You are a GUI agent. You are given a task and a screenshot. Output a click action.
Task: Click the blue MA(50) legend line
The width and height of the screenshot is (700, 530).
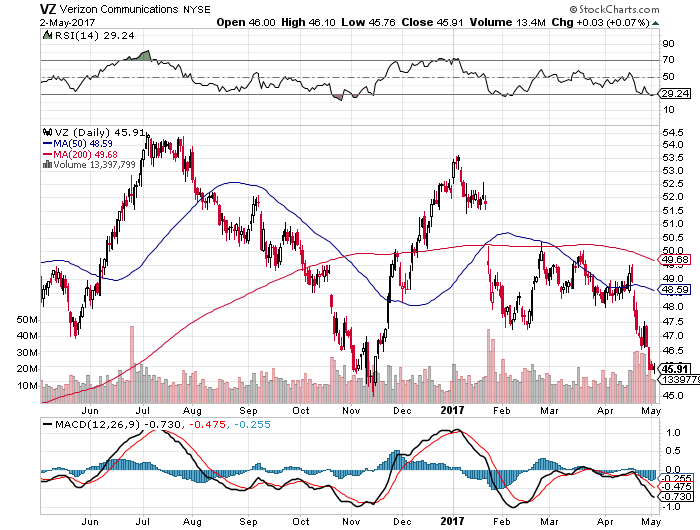pos(47,144)
